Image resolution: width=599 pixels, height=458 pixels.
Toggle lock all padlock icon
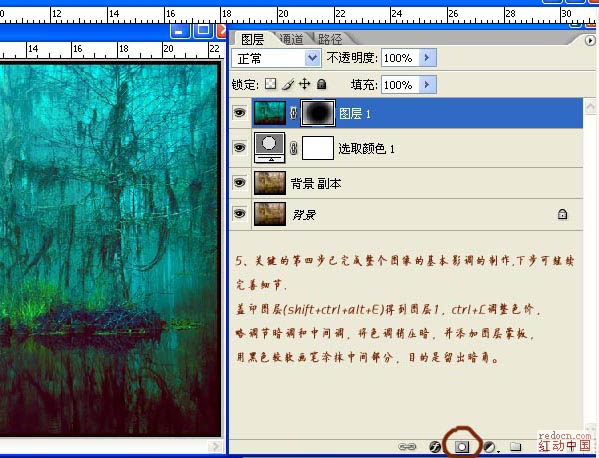(322, 84)
